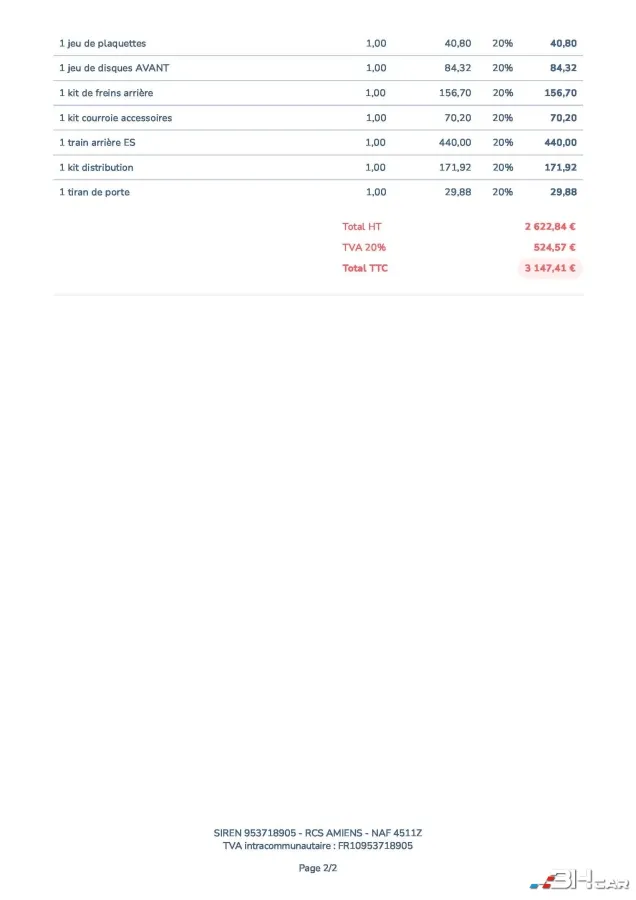Click the highlighted Total TTC amount 3 147,41 €

550,268
